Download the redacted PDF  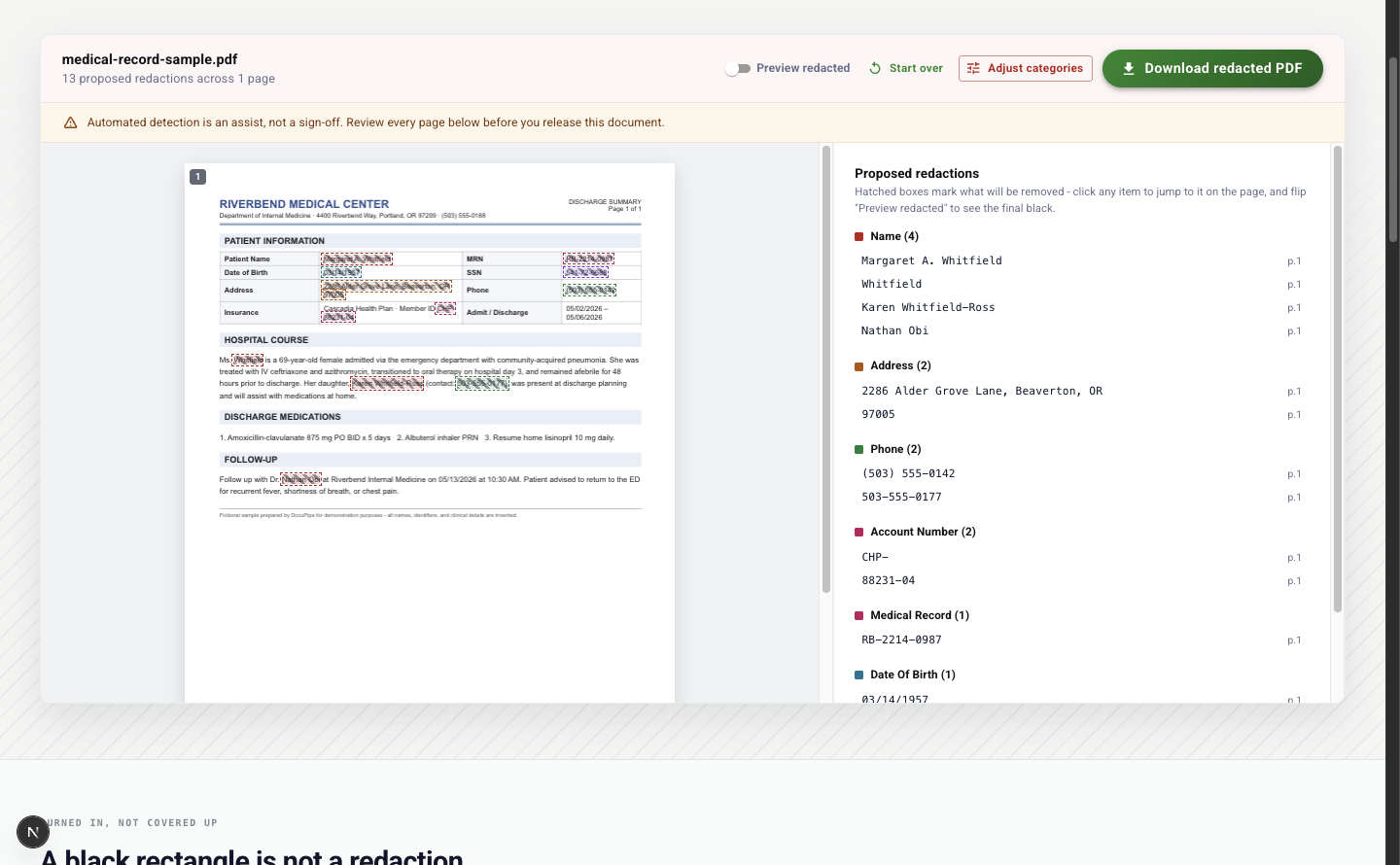[1212, 68]
